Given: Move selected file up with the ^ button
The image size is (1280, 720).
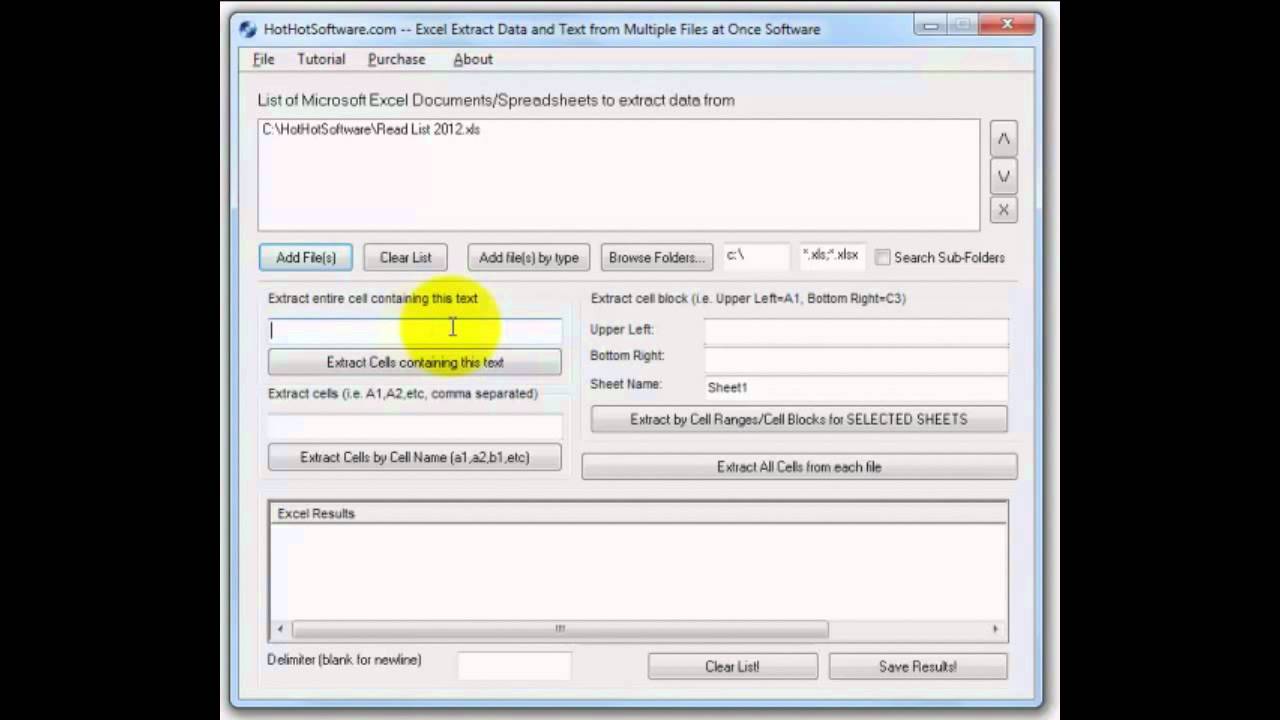Looking at the screenshot, I should click(x=1004, y=139).
